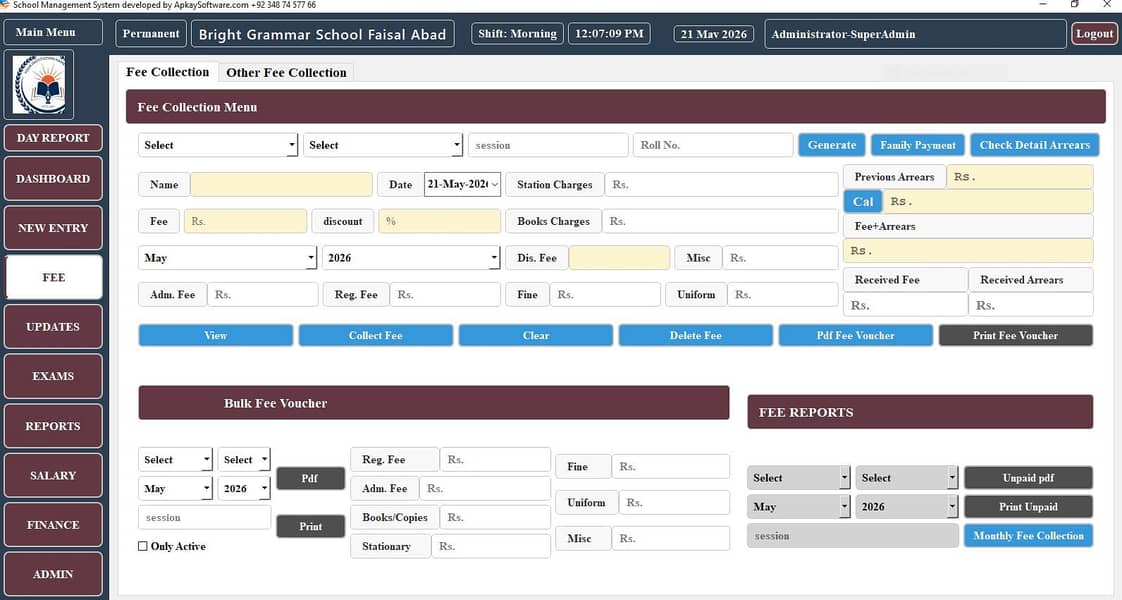Image resolution: width=1122 pixels, height=600 pixels.
Task: Click Check Detail Arrears button
Action: tap(1035, 145)
